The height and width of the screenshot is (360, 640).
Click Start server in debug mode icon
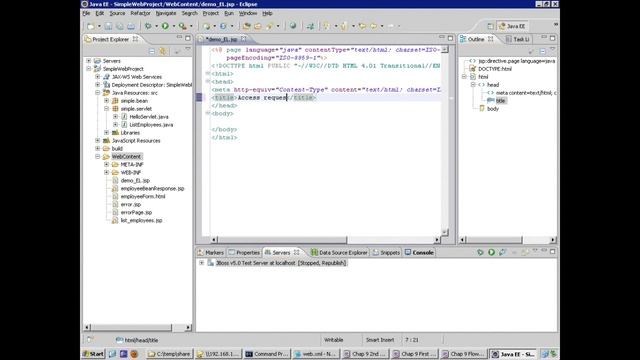click(480, 252)
